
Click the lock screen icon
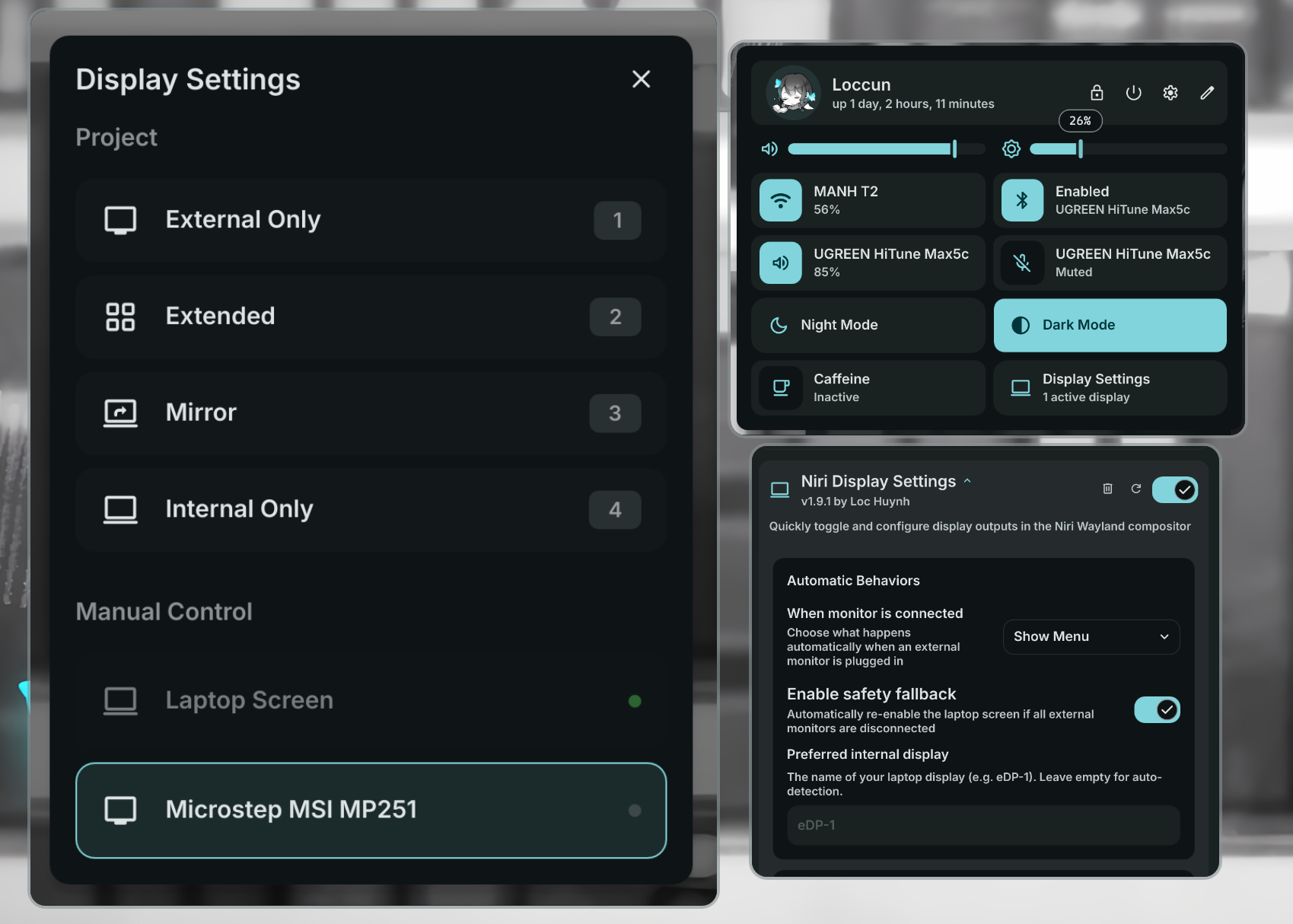(1097, 93)
